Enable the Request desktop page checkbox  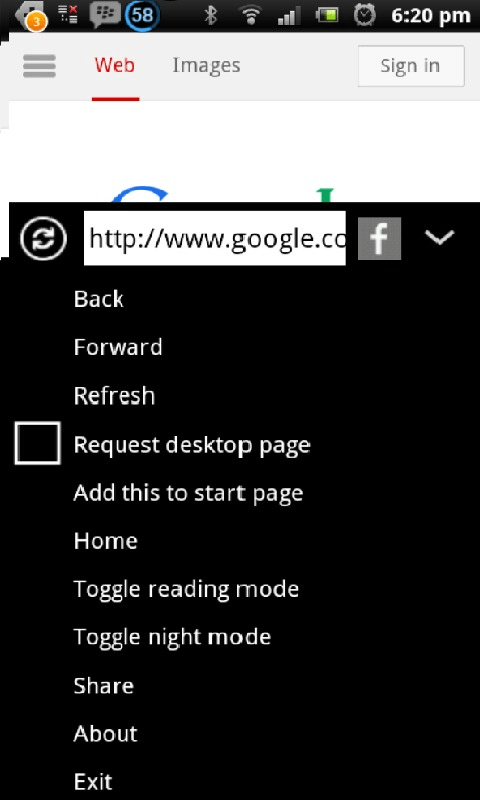(38, 443)
